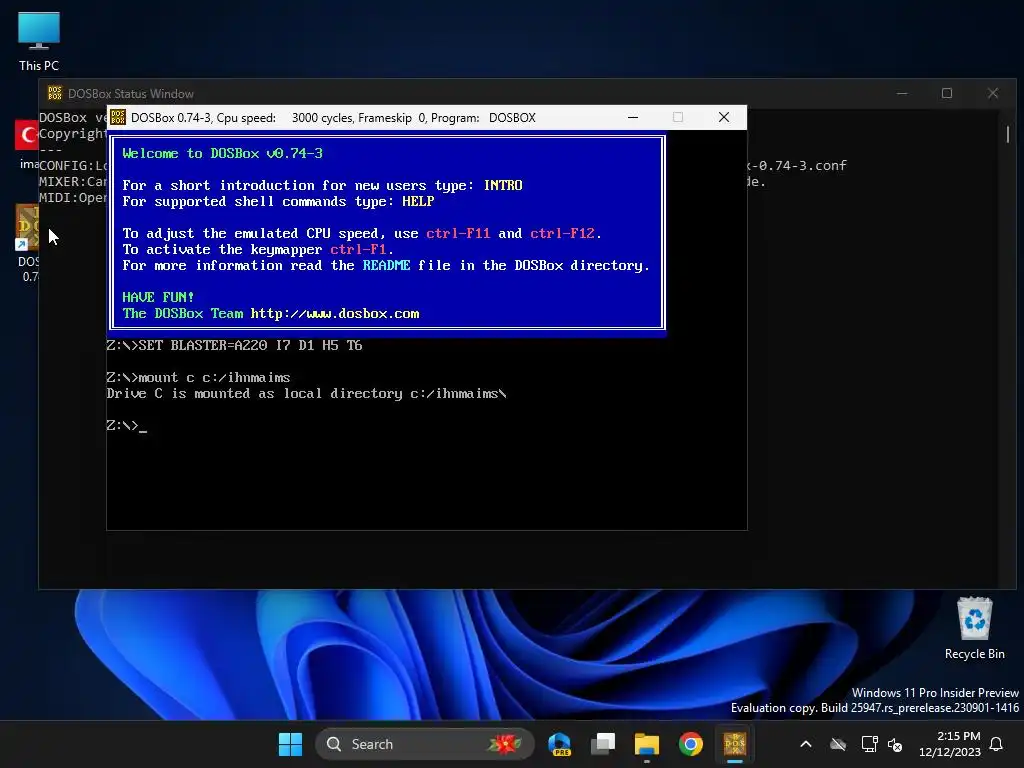This screenshot has height=768, width=1024.
Task: Open the Recycle Bin desktop icon
Action: click(974, 628)
